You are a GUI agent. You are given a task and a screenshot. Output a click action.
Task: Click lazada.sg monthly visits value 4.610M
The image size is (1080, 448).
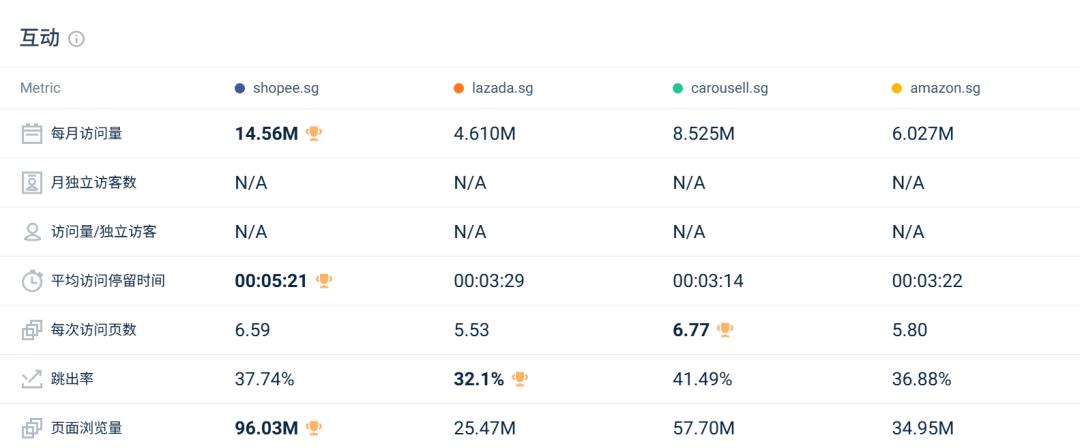pyautogui.click(x=484, y=134)
